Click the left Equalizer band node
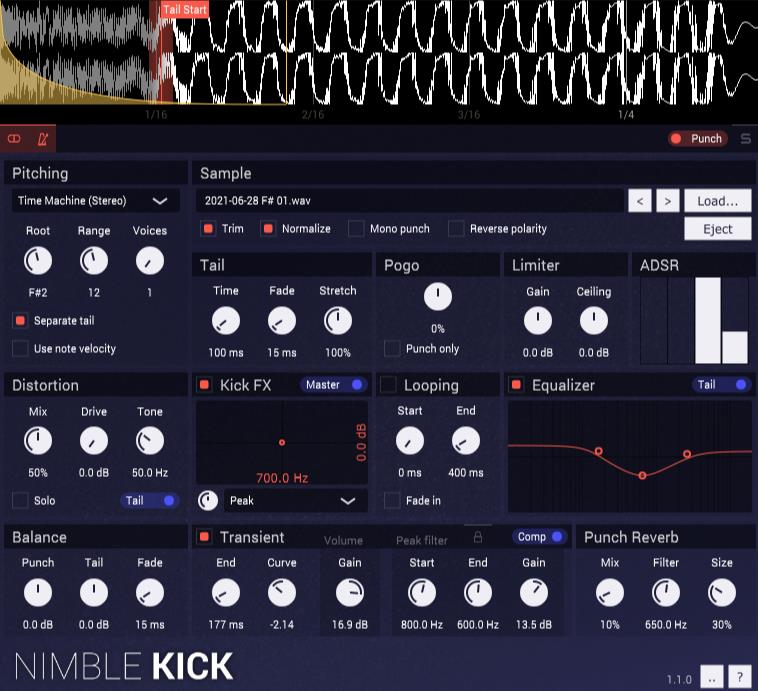 pyautogui.click(x=598, y=451)
